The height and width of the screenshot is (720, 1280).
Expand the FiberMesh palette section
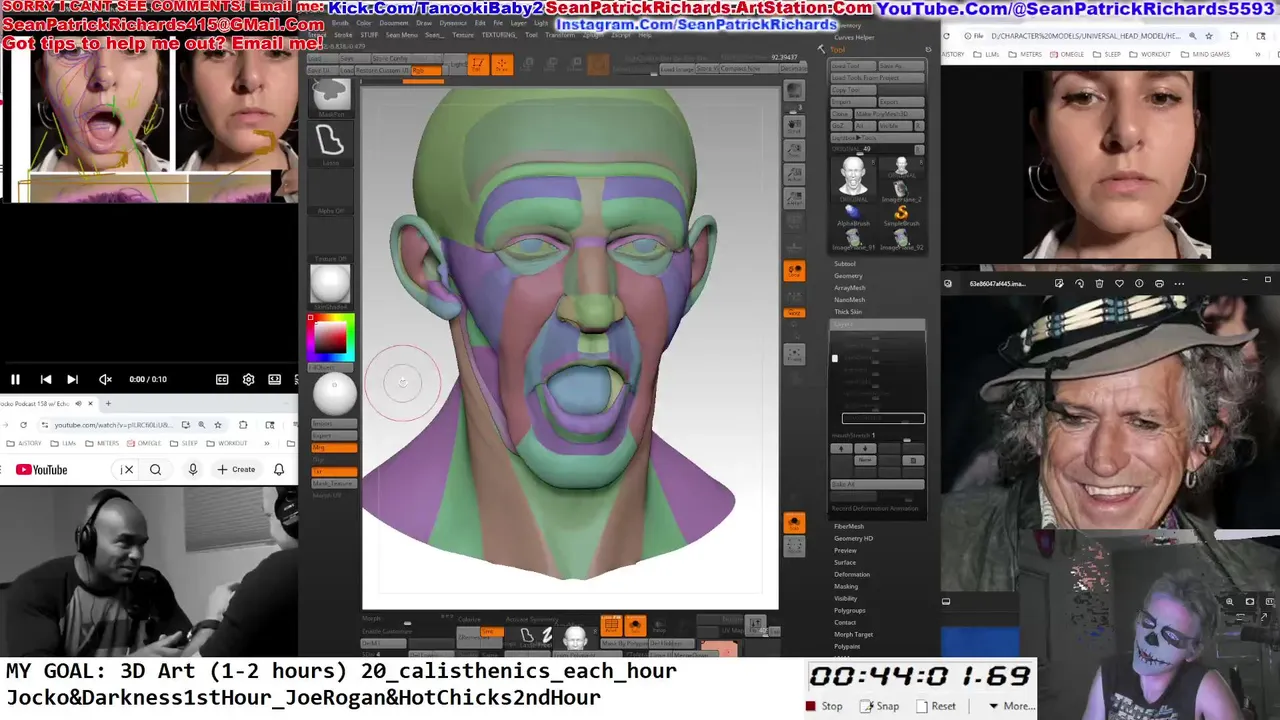(849, 526)
